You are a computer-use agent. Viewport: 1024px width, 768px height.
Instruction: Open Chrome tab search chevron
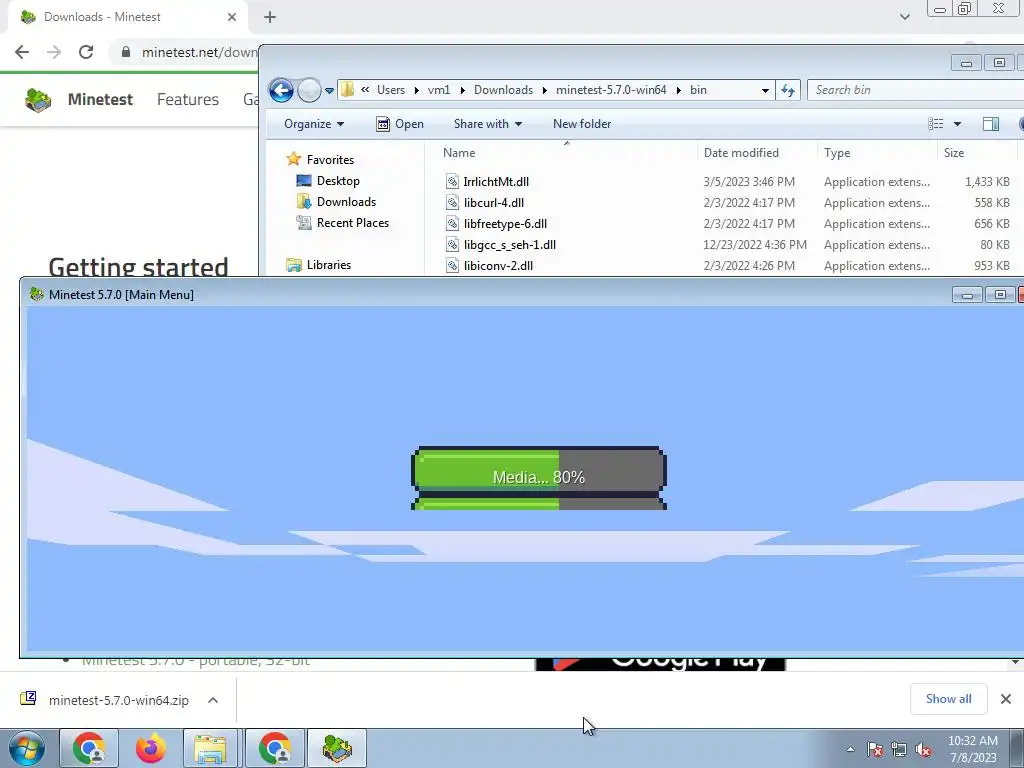[x=904, y=17]
